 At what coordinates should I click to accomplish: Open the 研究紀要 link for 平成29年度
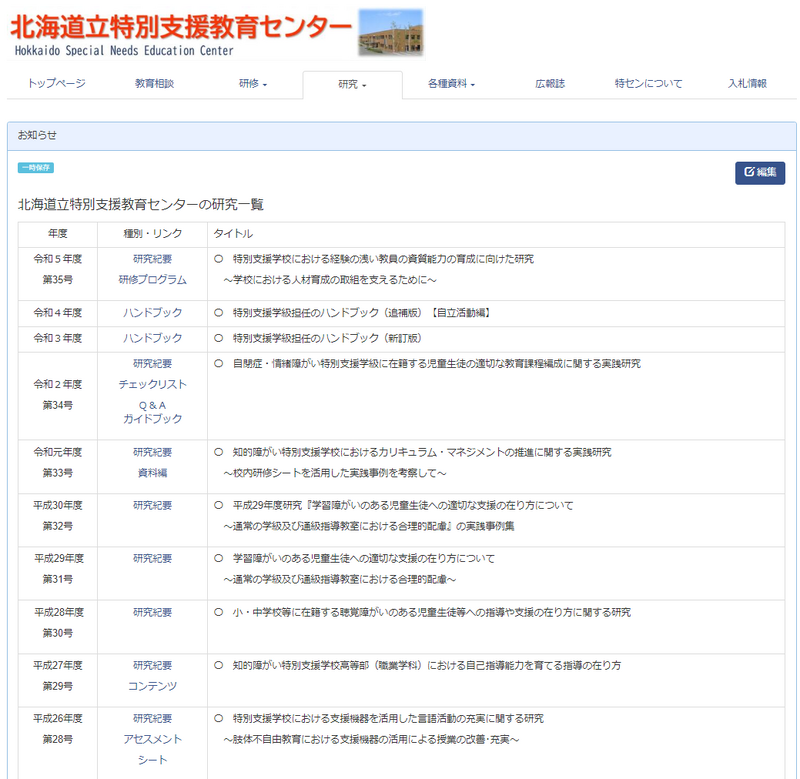153,559
